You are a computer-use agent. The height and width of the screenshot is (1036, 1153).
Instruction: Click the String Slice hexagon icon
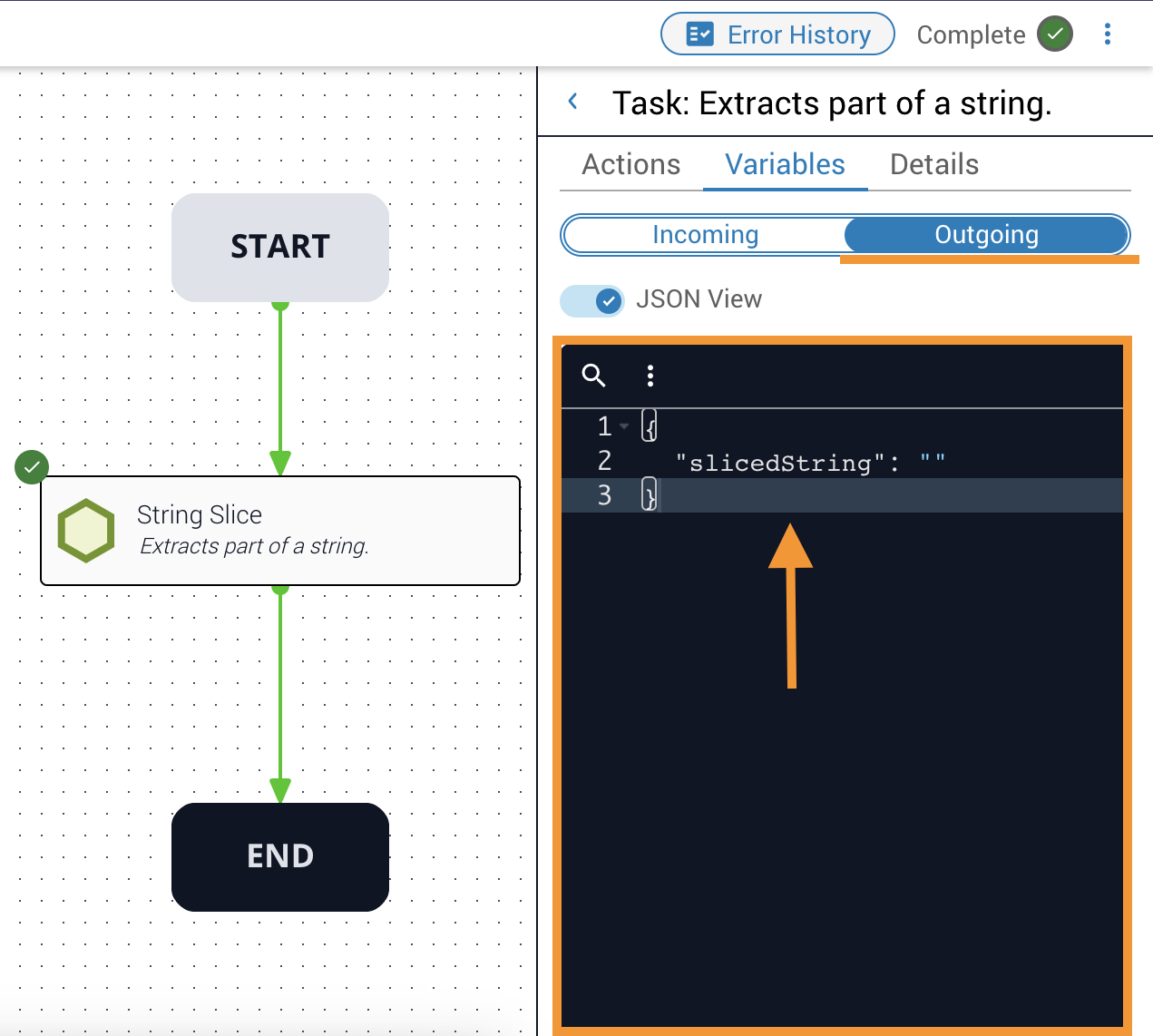pos(86,531)
